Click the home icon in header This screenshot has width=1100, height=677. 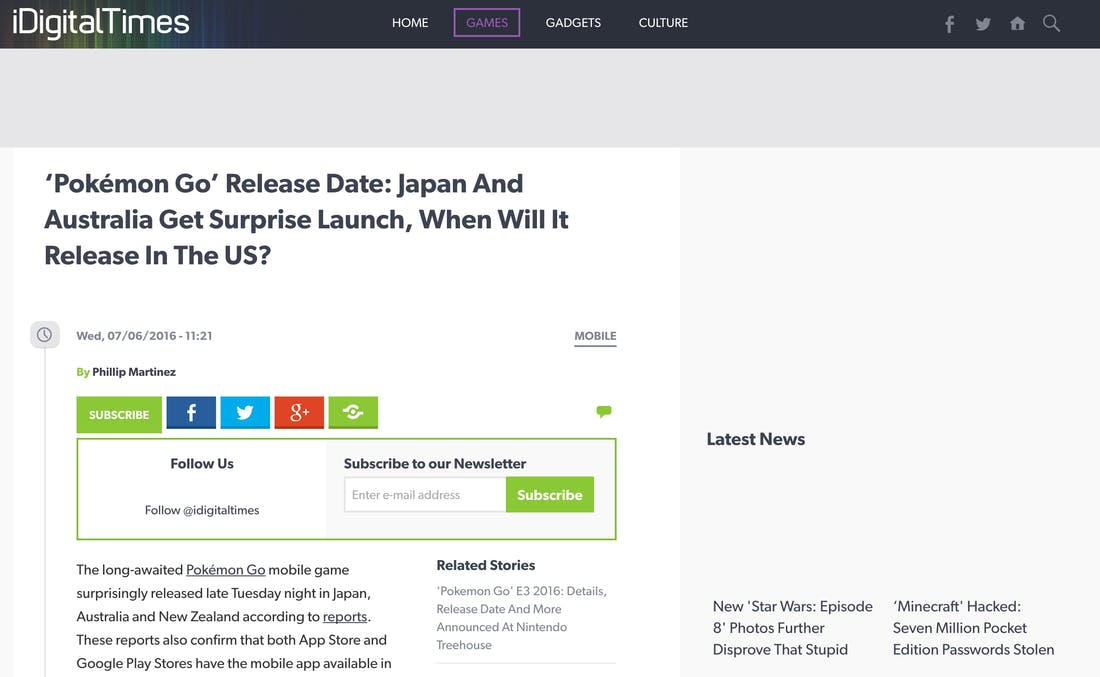point(1017,24)
